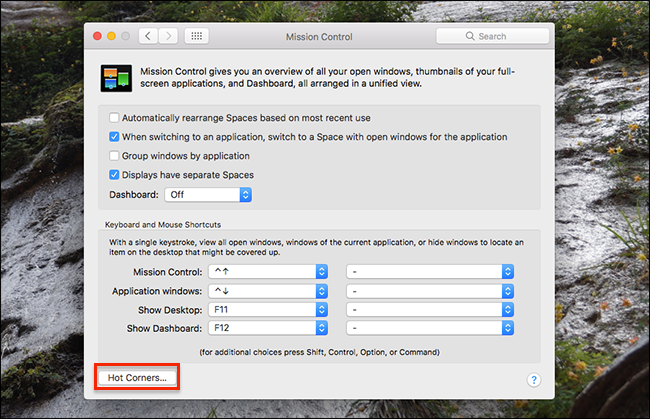The height and width of the screenshot is (419, 650).
Task: Open Application windows mouse shortcut dropdown
Action: (430, 291)
